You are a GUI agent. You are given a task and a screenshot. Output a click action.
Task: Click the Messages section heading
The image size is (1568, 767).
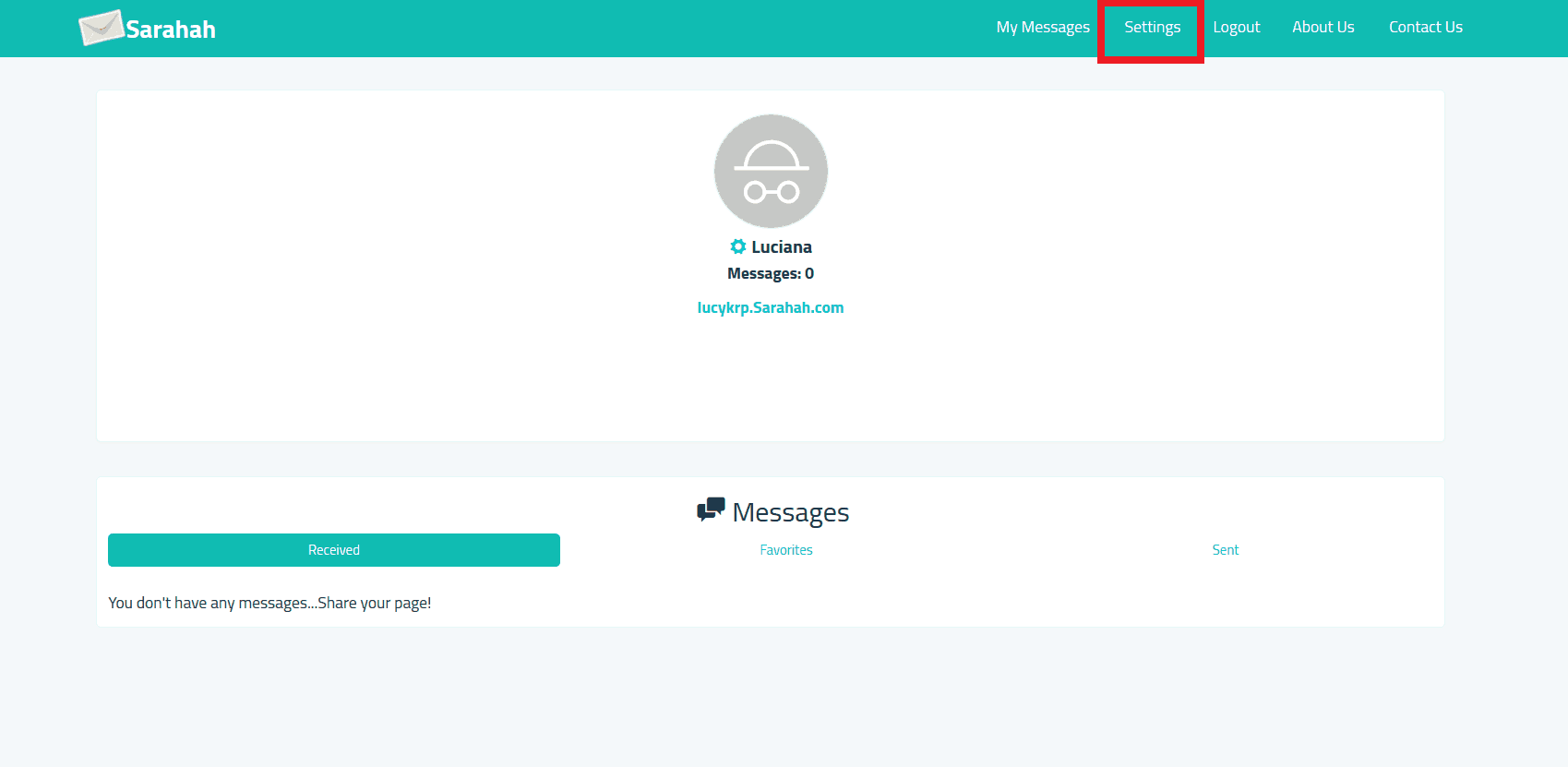coord(791,512)
